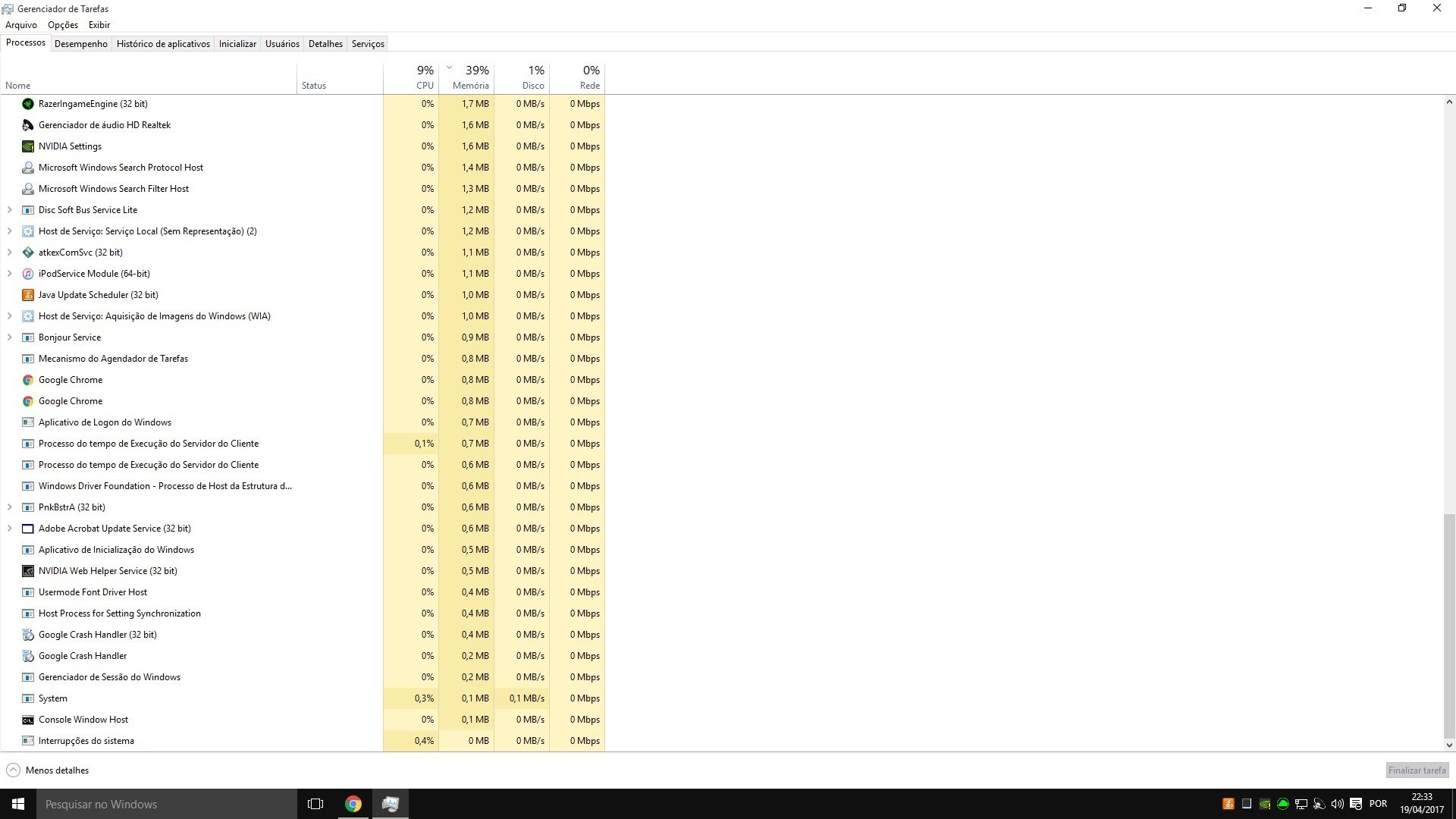Sort by the Status column header

click(x=340, y=77)
